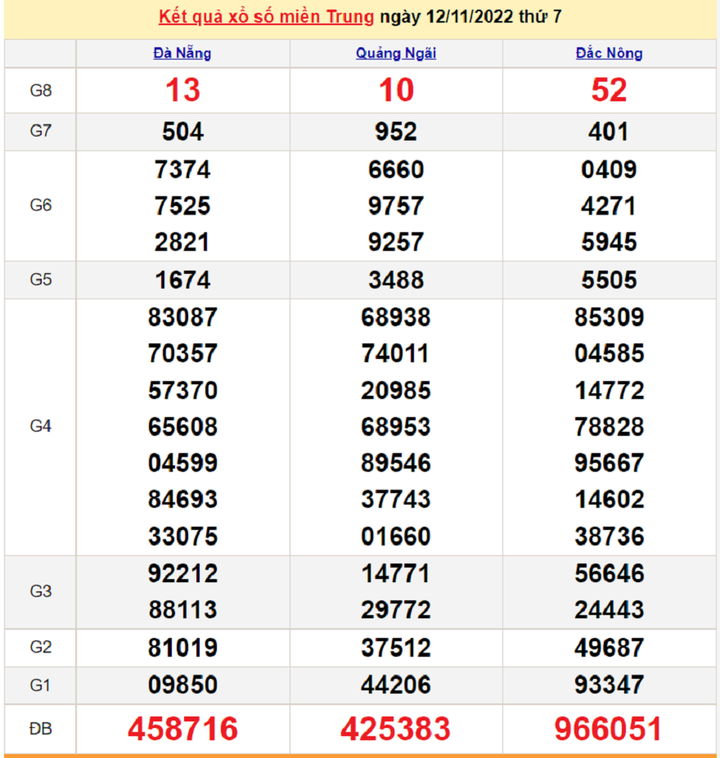Screen dimensions: 720x758
Task: Pick the special prize number 966051
Action: point(609,729)
